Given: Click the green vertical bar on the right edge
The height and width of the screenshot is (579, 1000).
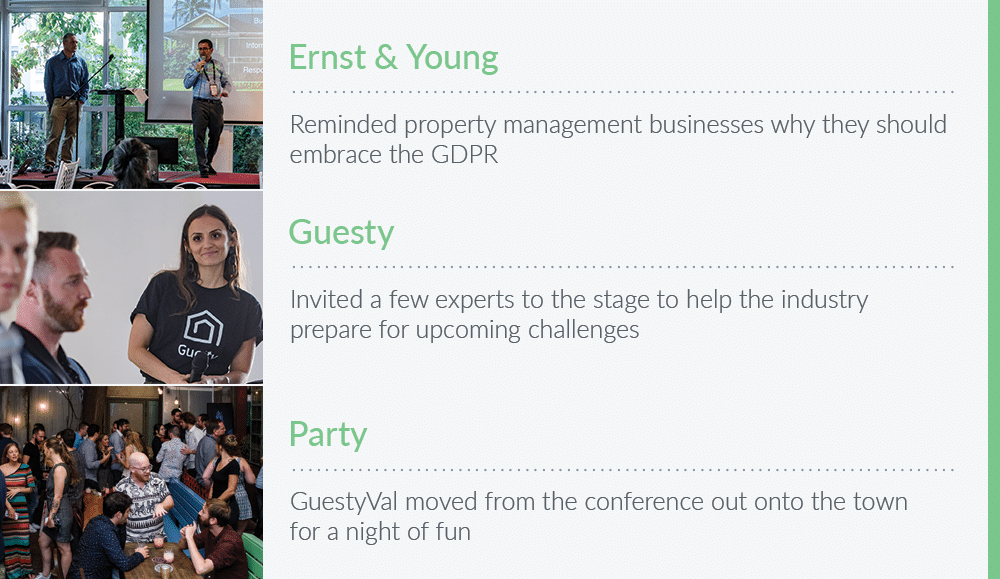Looking at the screenshot, I should tap(994, 290).
